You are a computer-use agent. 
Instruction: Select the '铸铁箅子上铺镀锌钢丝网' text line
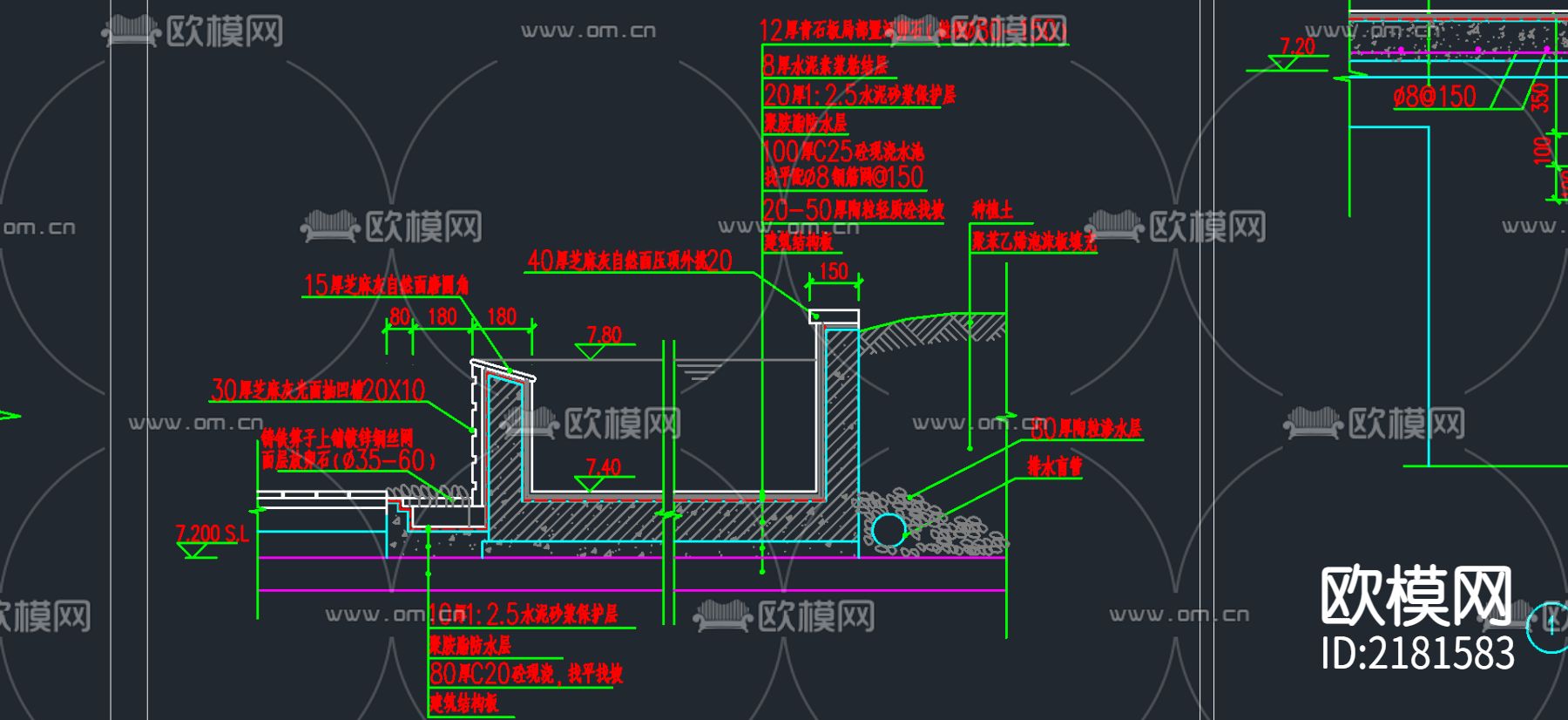coord(337,438)
